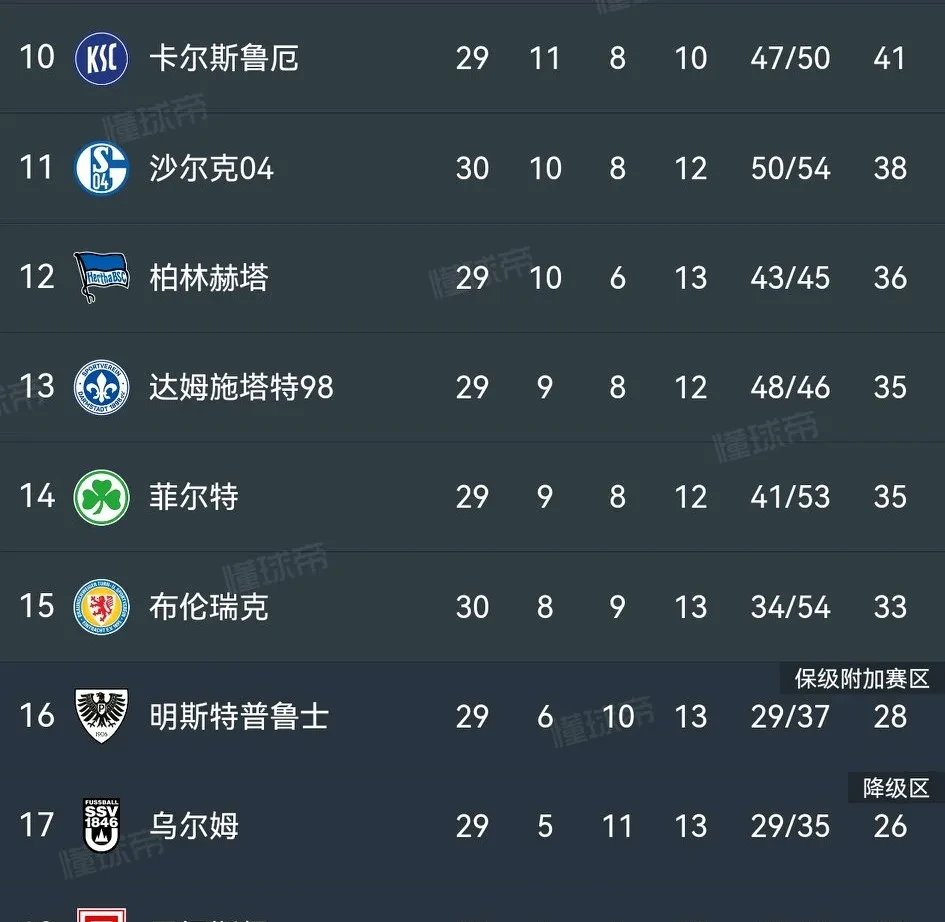Click the Karlsruher SC club crest
The image size is (945, 922).
tap(100, 58)
